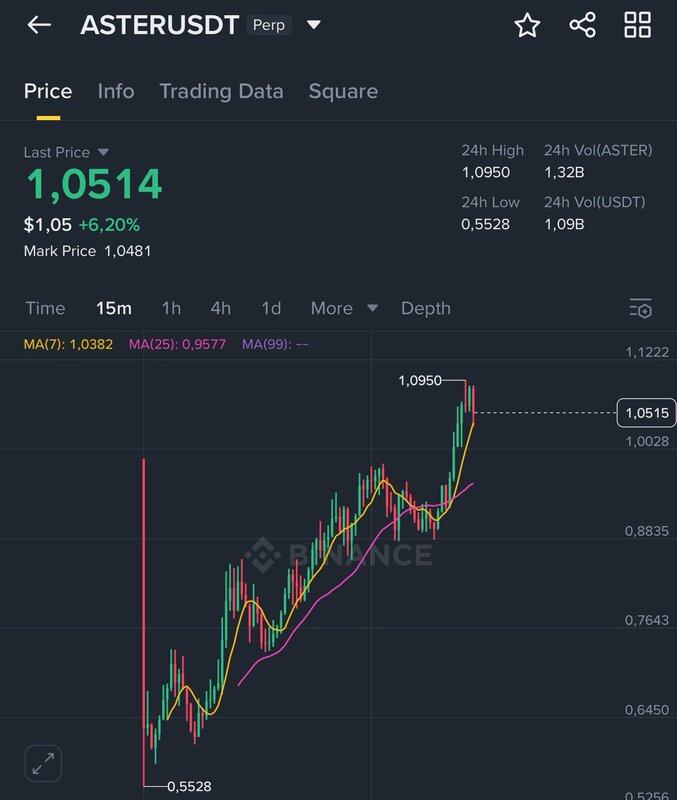The width and height of the screenshot is (677, 800).
Task: Click the Perp contract type badge
Action: click(x=269, y=24)
